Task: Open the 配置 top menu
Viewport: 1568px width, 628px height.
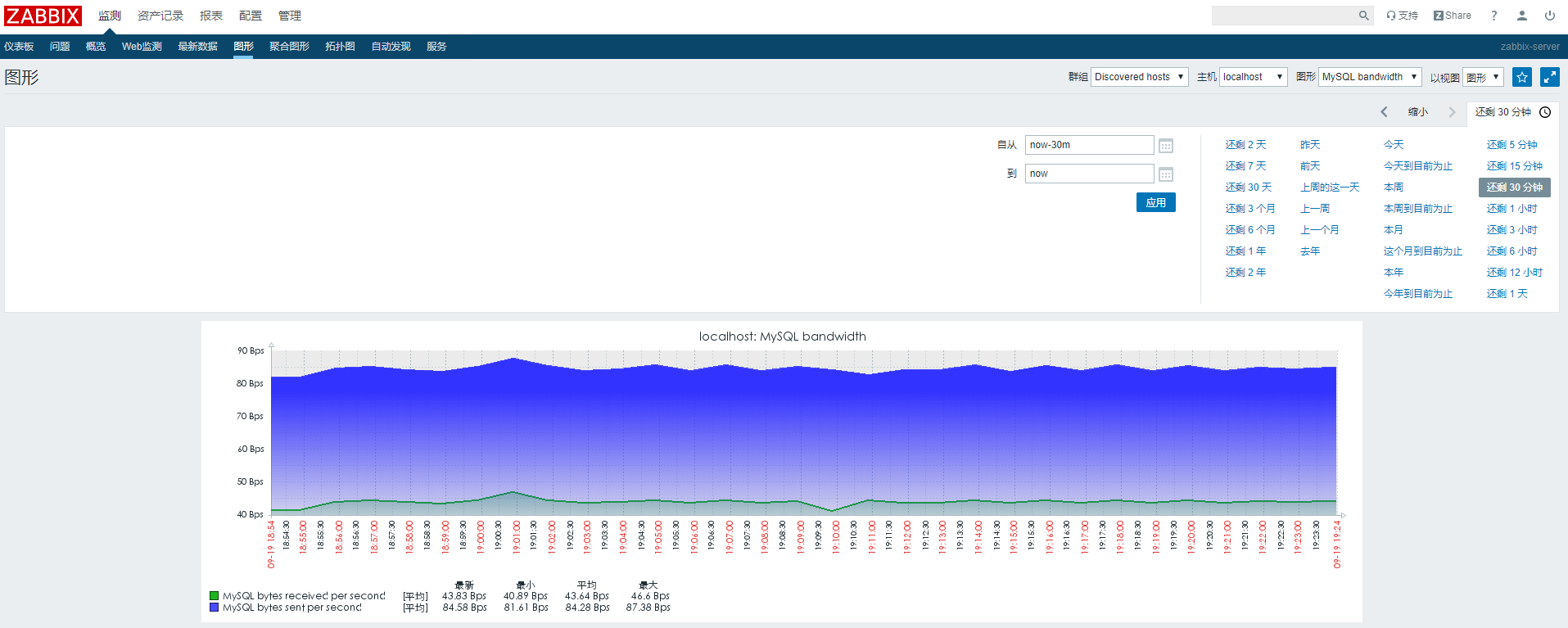Action: pos(250,16)
